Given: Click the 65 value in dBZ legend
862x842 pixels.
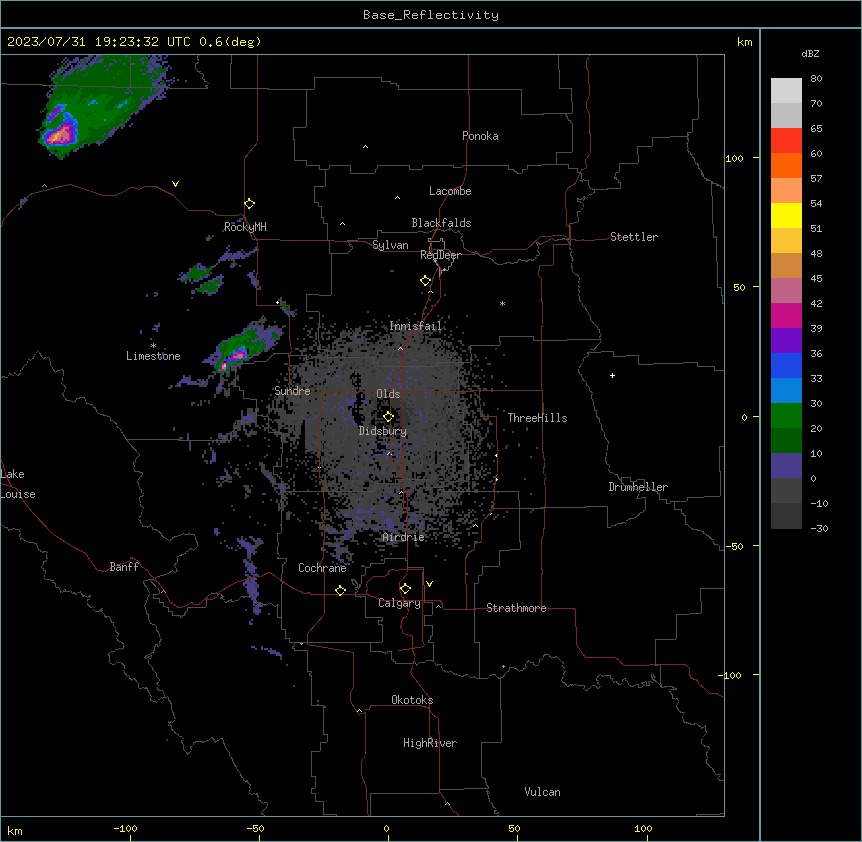Looking at the screenshot, I should [816, 129].
